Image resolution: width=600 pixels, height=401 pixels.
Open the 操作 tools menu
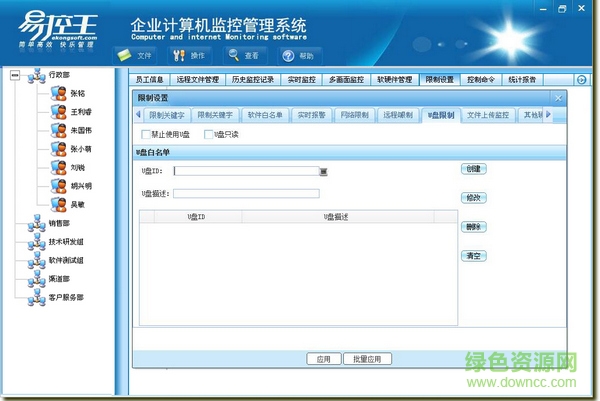[x=189, y=56]
